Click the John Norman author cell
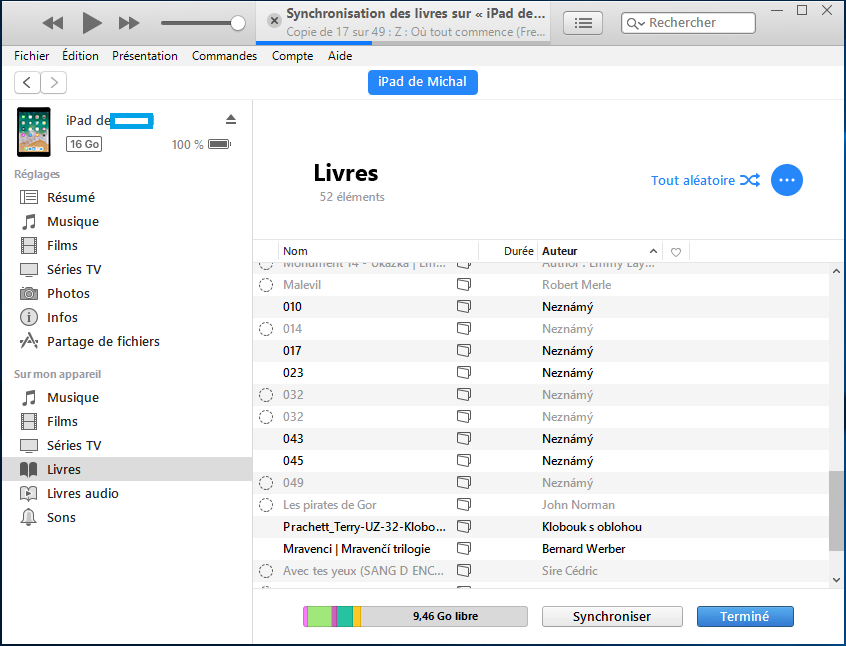846x646 pixels. click(x=578, y=505)
